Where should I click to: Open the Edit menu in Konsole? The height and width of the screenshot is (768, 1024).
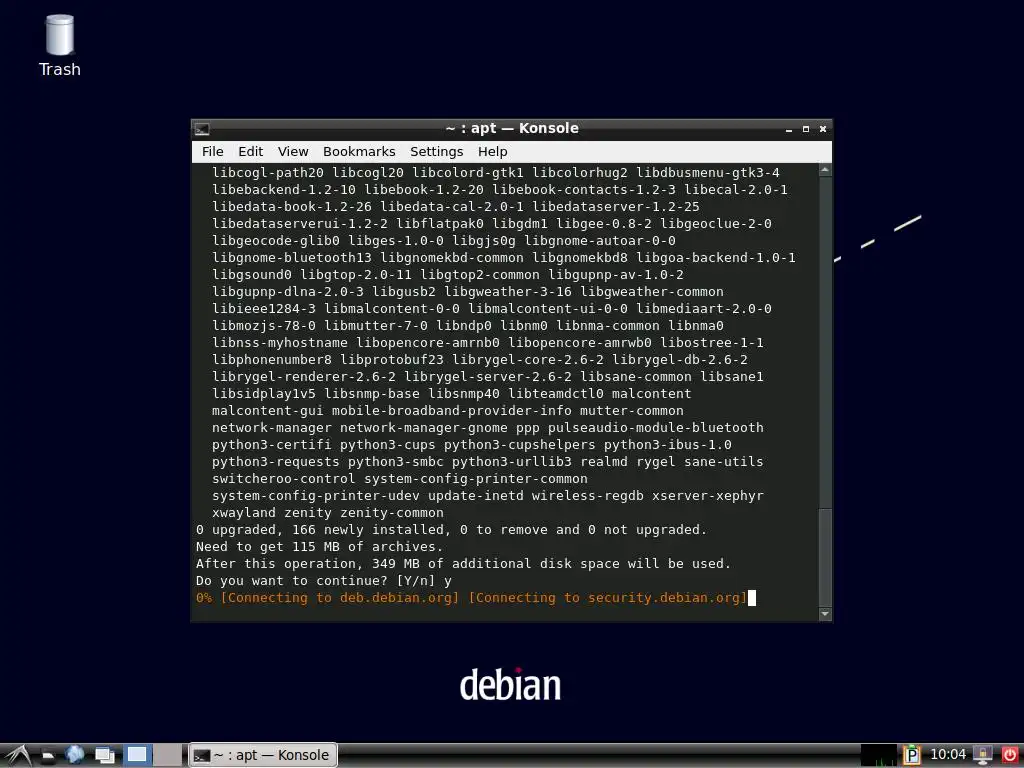click(250, 152)
